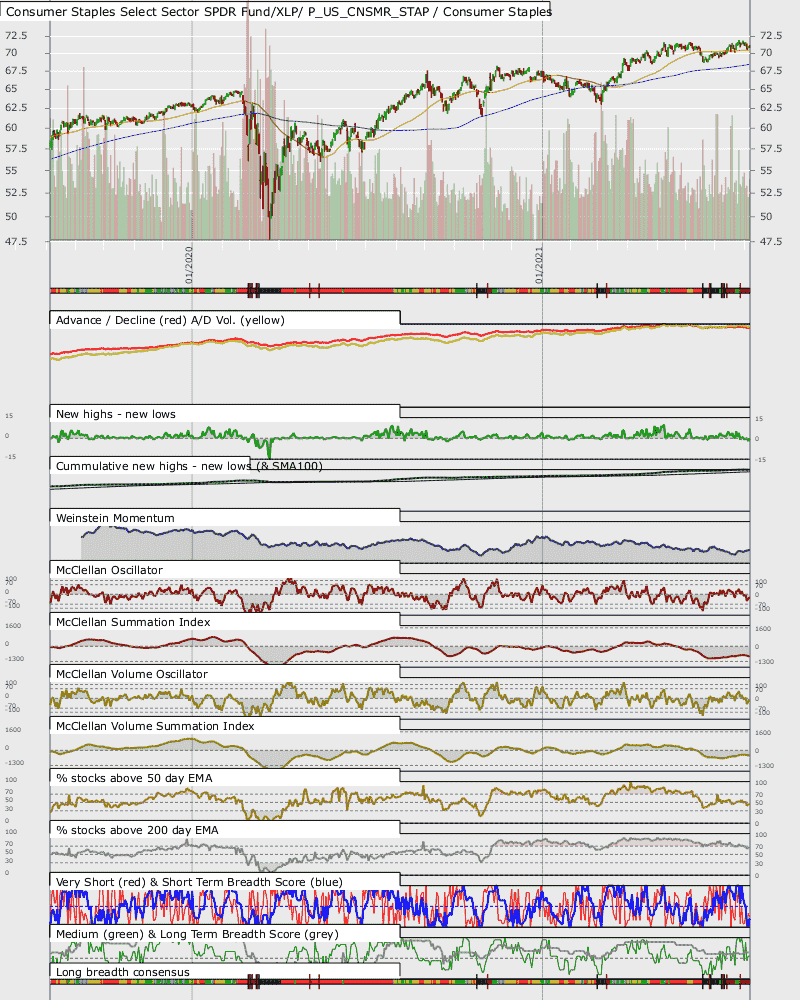Image resolution: width=800 pixels, height=1000 pixels.
Task: Click the 01/2020 date marker on time axis
Action: click(189, 265)
